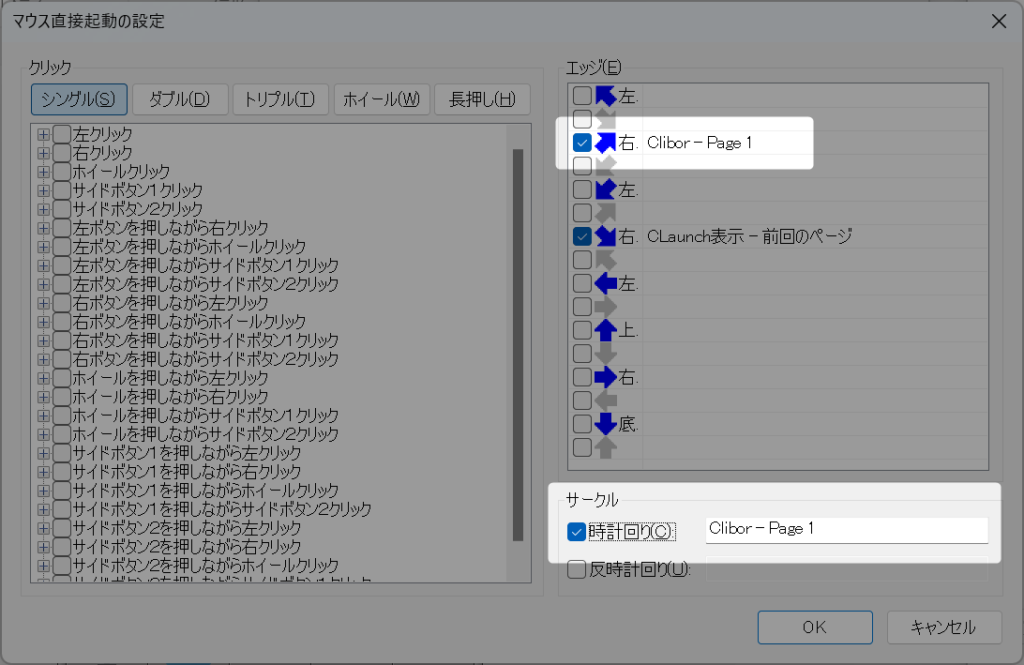Click the gray left-pointing arrow icon
Screen dimensions: 1024x665
(606, 400)
